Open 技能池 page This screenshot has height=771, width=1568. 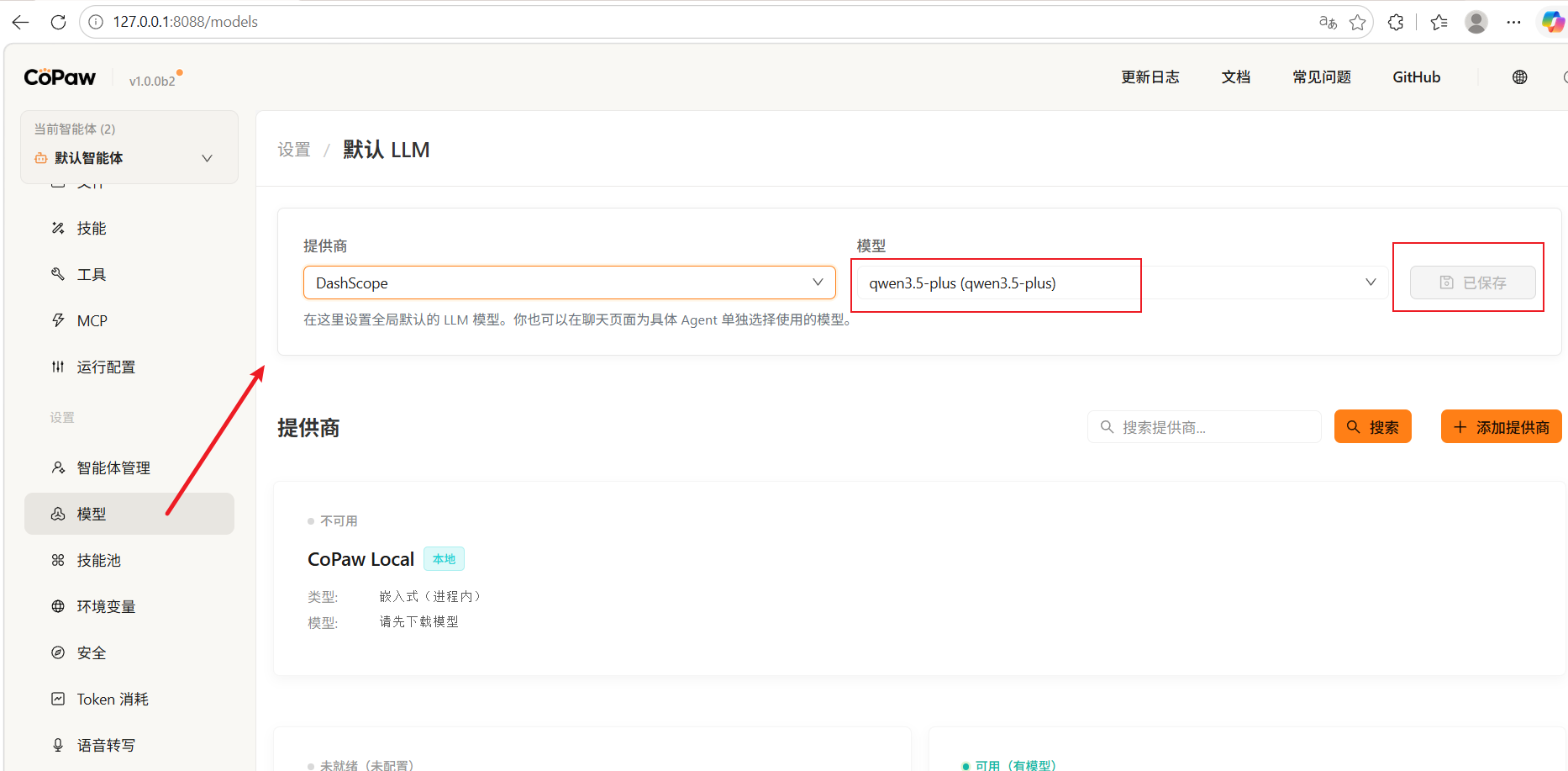(x=129, y=560)
